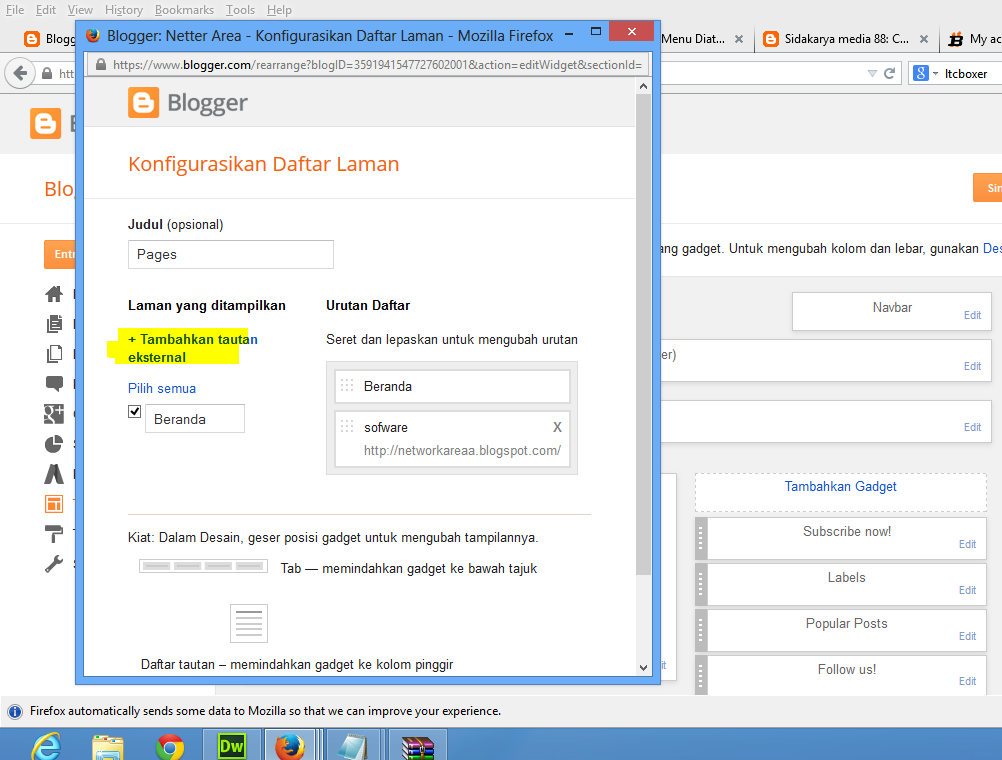
Task: Click the Tambahkan Gadget link
Action: click(840, 486)
